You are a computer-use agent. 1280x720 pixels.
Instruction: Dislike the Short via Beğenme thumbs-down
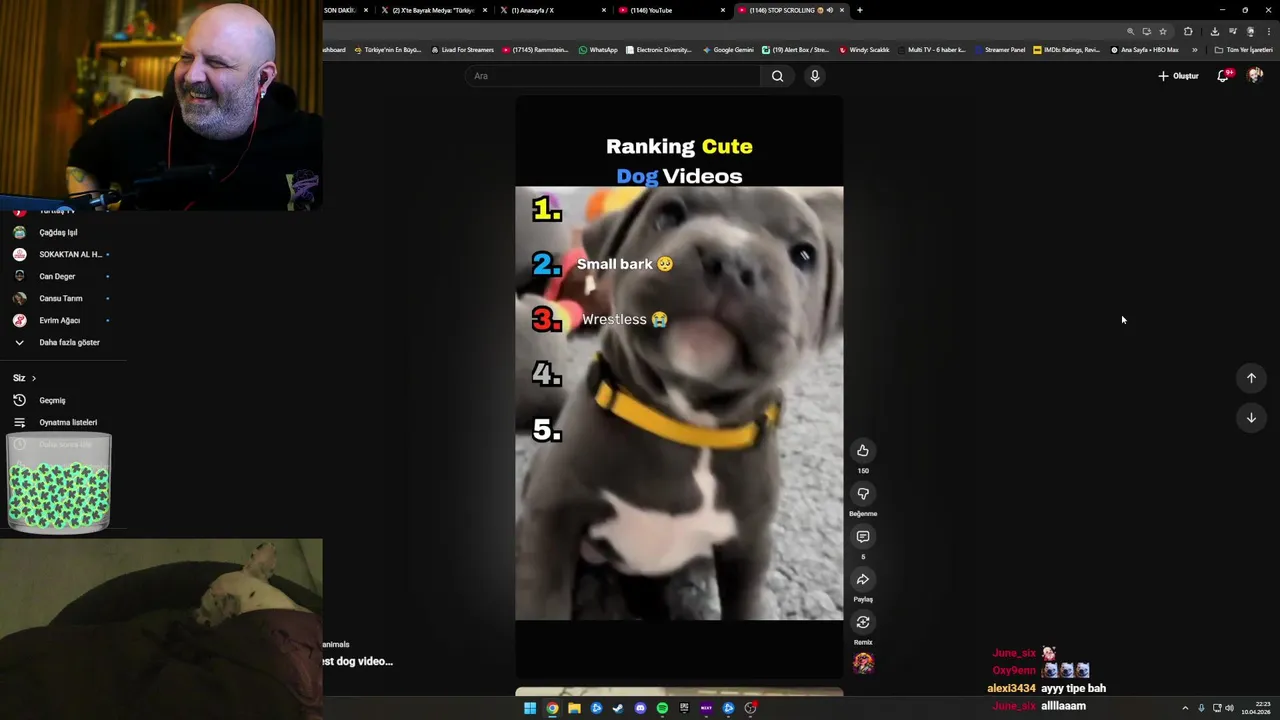coord(863,494)
